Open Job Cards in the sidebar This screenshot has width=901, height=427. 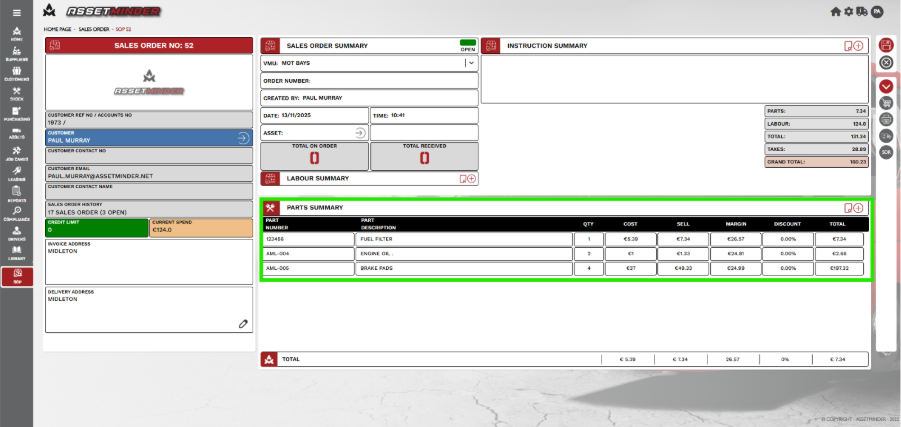click(x=17, y=154)
